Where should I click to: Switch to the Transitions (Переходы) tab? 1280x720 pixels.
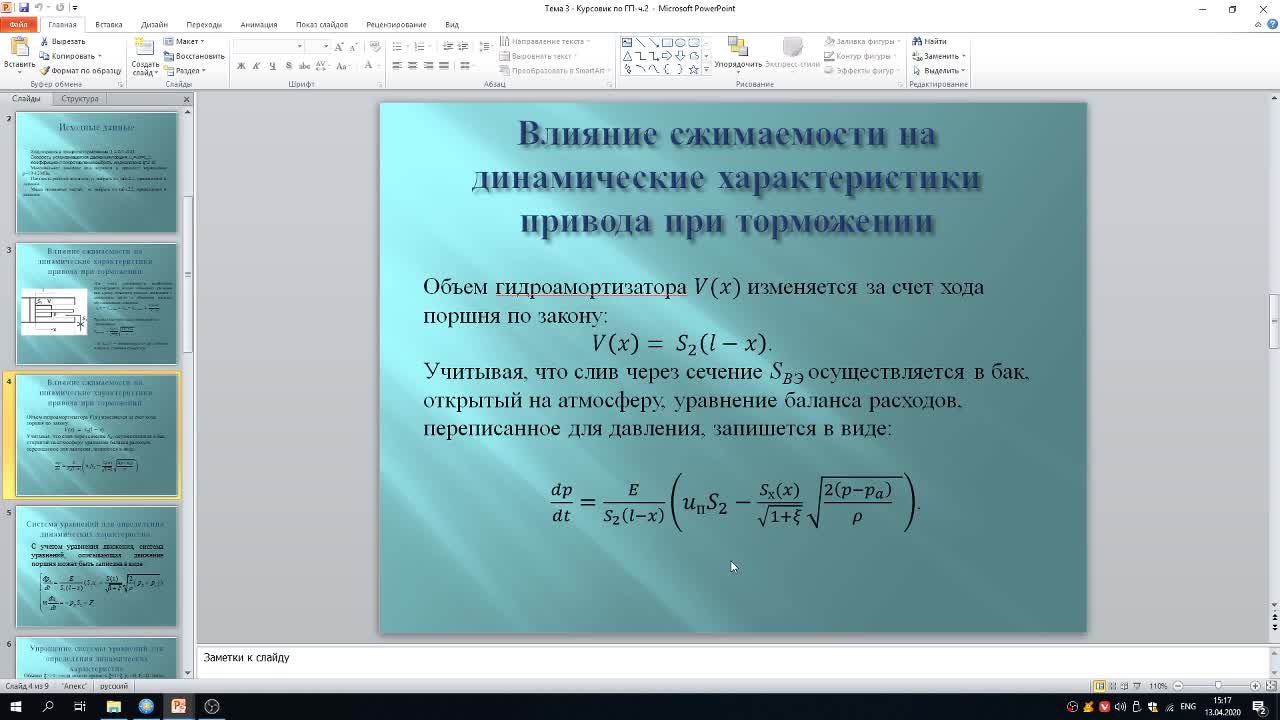pyautogui.click(x=204, y=24)
